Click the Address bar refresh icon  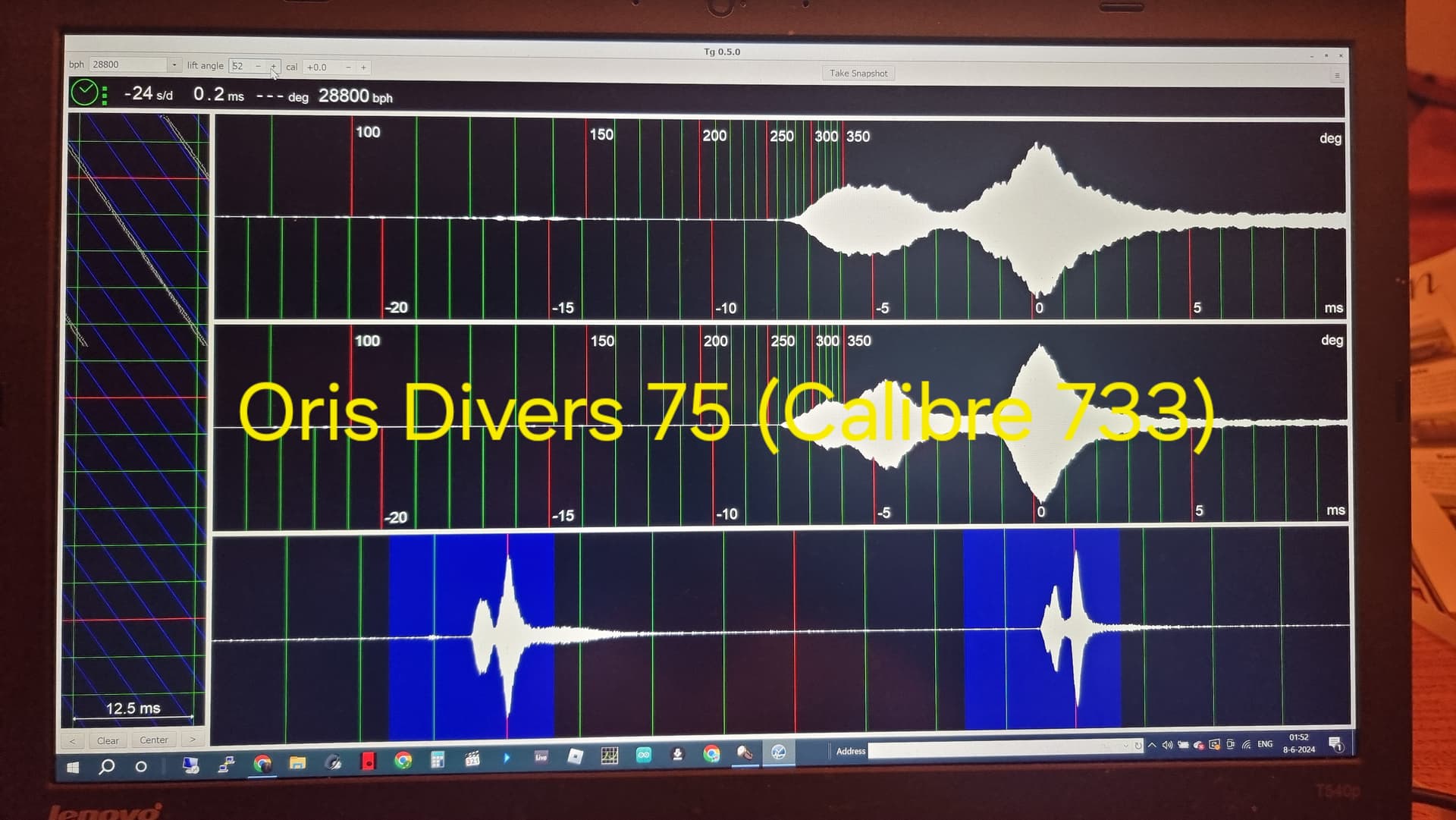pos(1137,746)
